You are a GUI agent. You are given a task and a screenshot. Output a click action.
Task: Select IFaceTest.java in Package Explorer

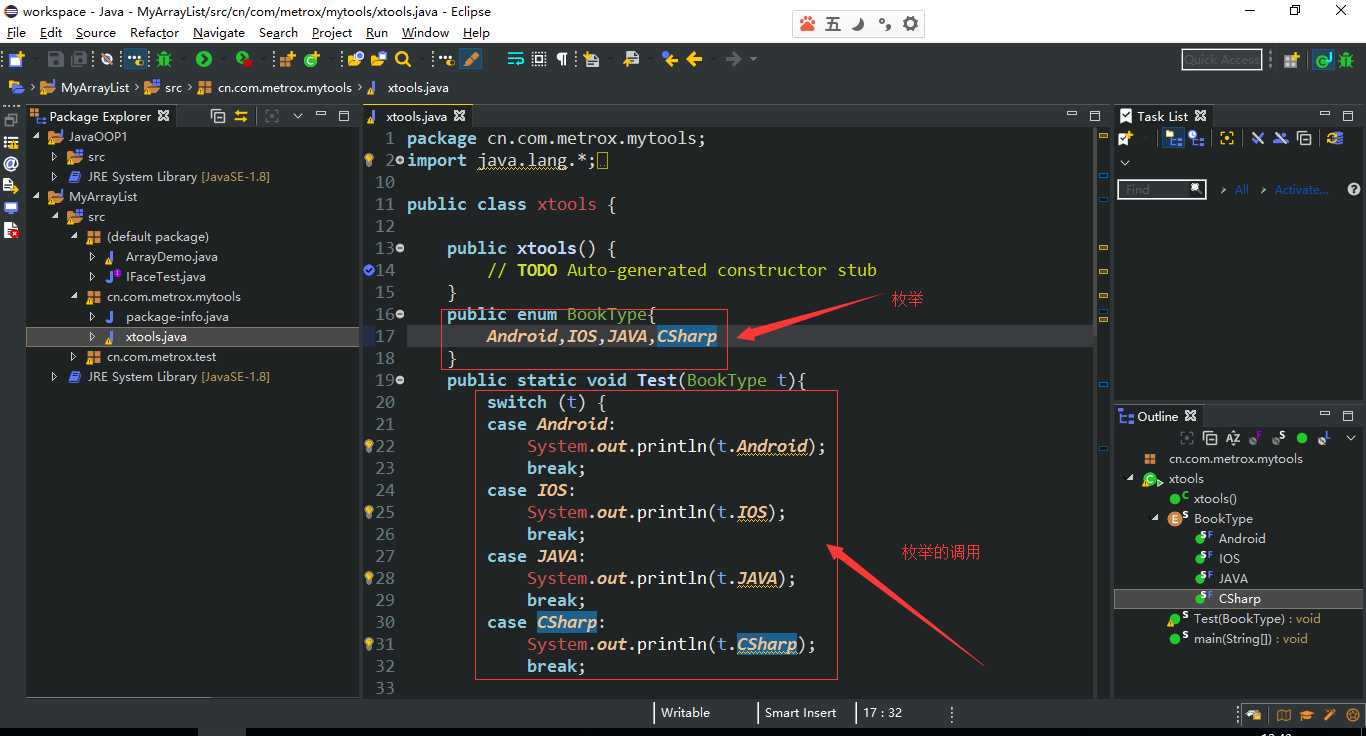click(166, 277)
